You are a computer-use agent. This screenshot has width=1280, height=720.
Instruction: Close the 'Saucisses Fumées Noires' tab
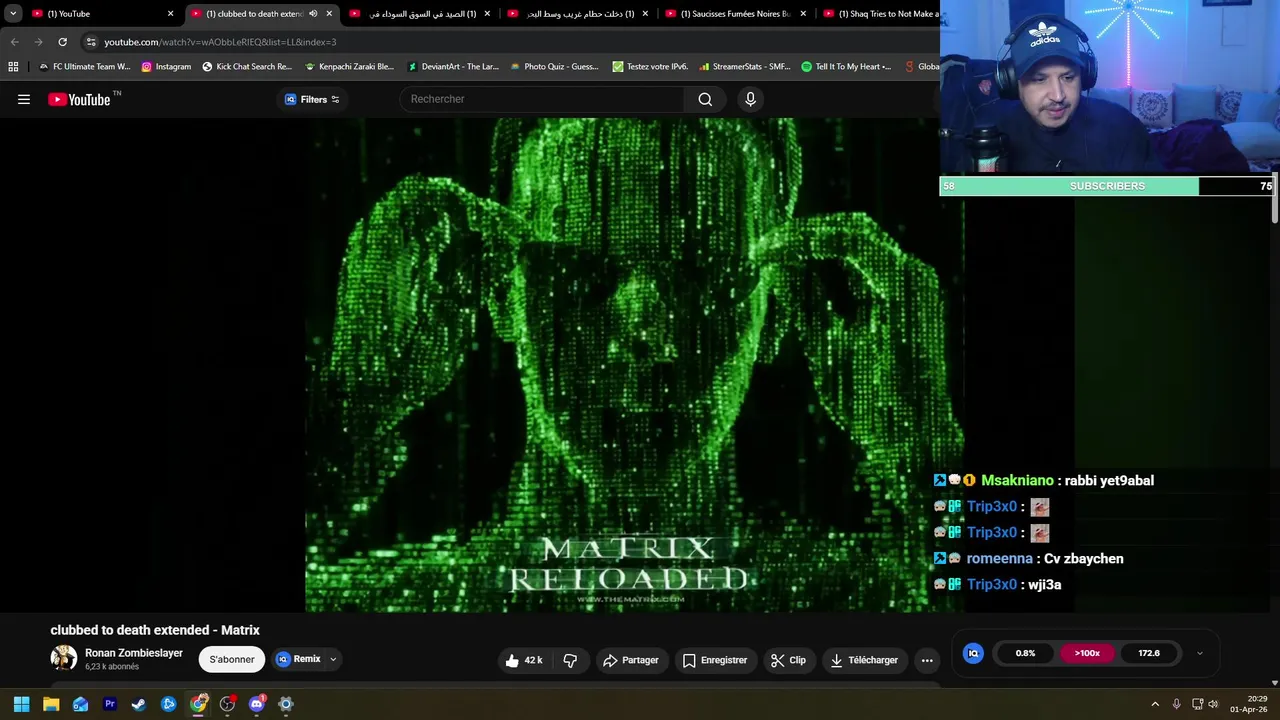coord(803,14)
